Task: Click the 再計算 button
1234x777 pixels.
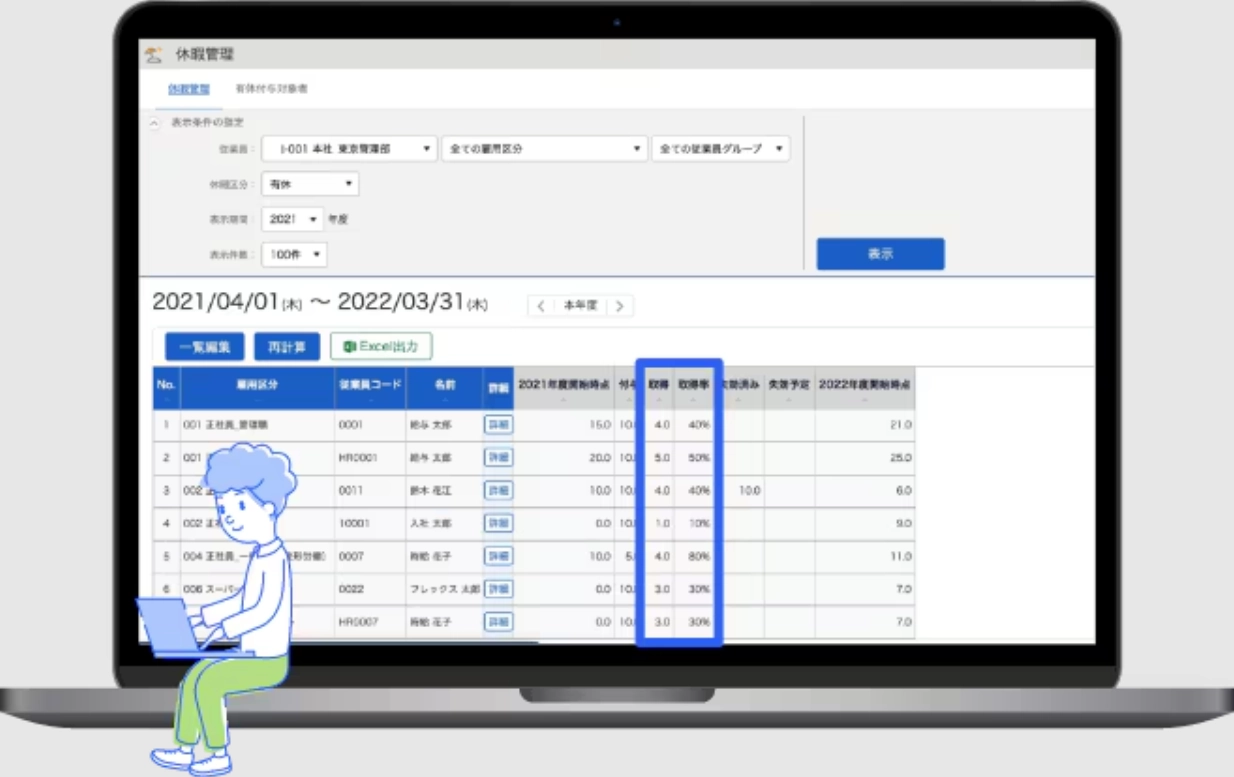Action: coord(287,347)
